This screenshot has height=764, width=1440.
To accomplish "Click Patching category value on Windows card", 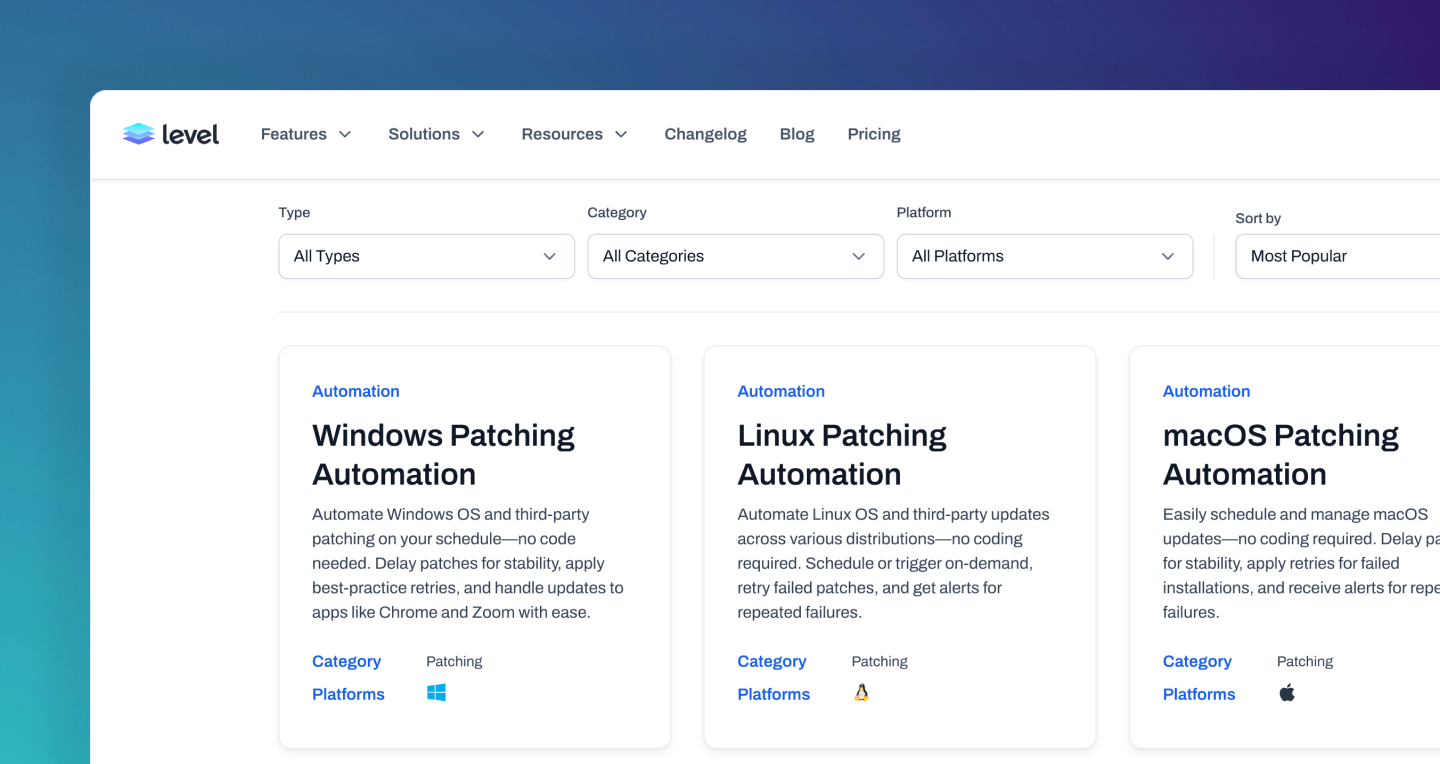I will click(454, 661).
